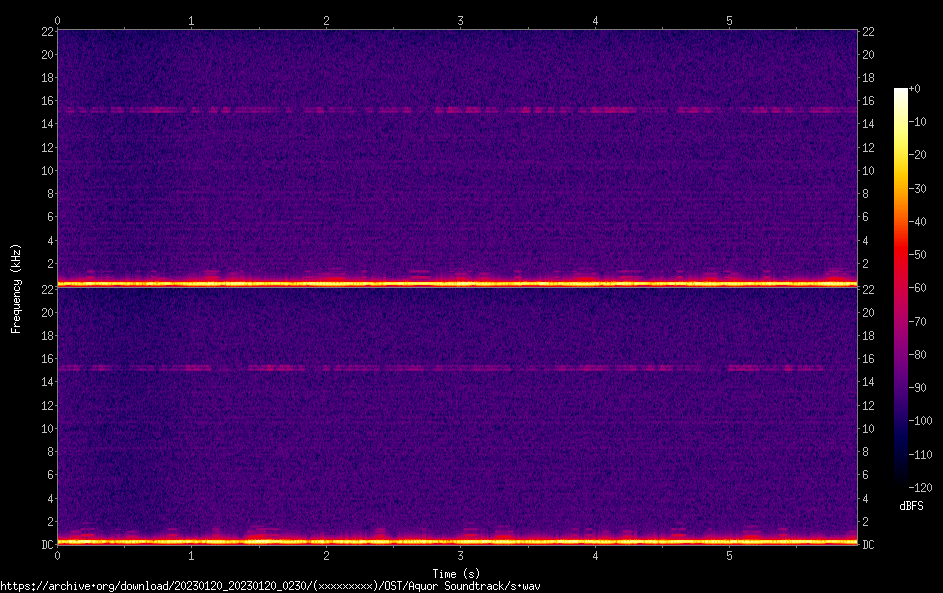943x593 pixels.
Task: Click the "5" tick on the top time axis
Action: (x=729, y=20)
